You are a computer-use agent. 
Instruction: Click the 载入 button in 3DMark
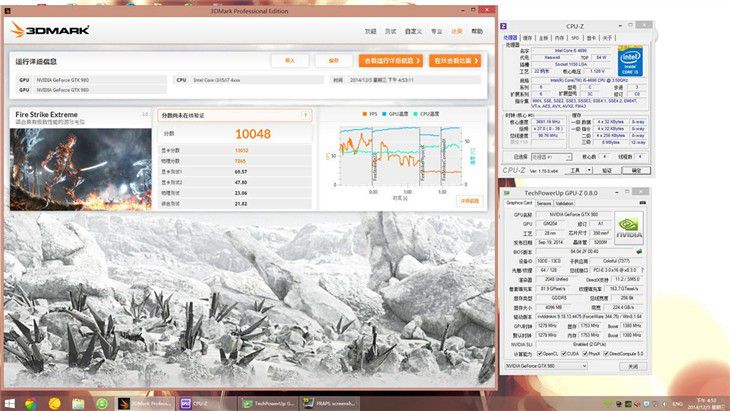[290, 61]
